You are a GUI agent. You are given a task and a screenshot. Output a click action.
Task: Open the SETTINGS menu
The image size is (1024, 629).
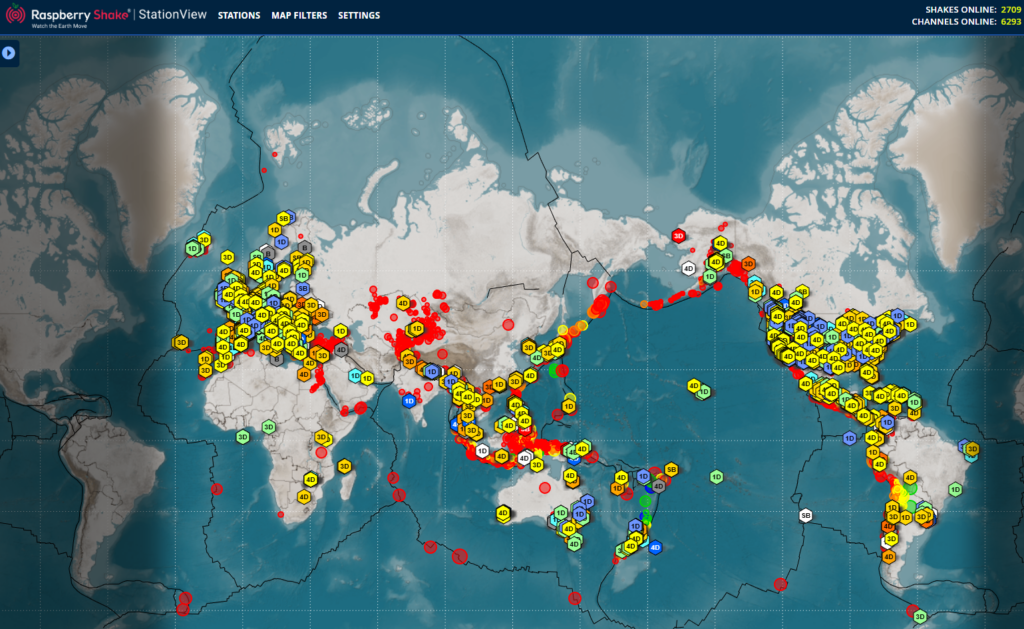359,16
